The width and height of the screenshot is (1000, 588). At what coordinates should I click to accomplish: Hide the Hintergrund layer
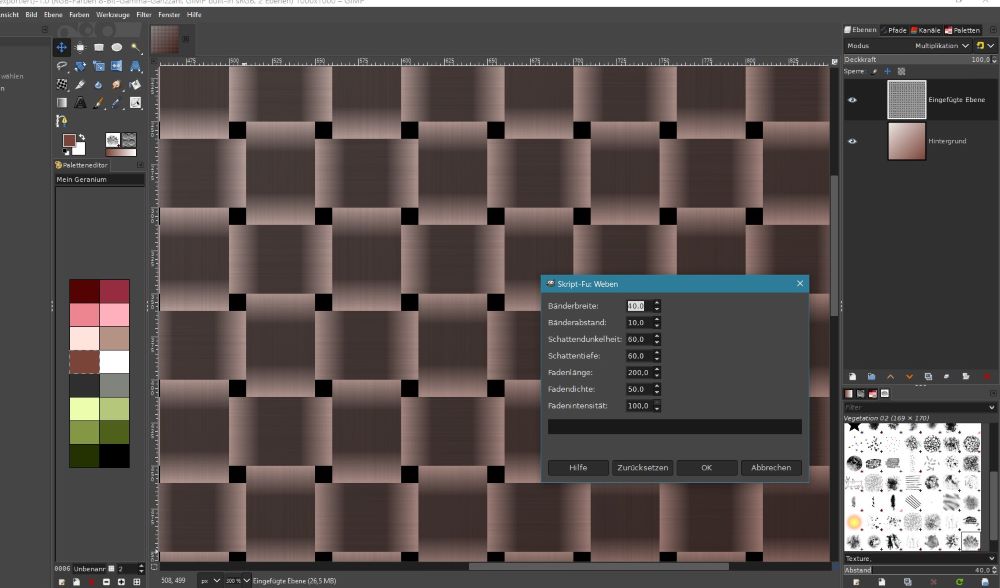853,141
